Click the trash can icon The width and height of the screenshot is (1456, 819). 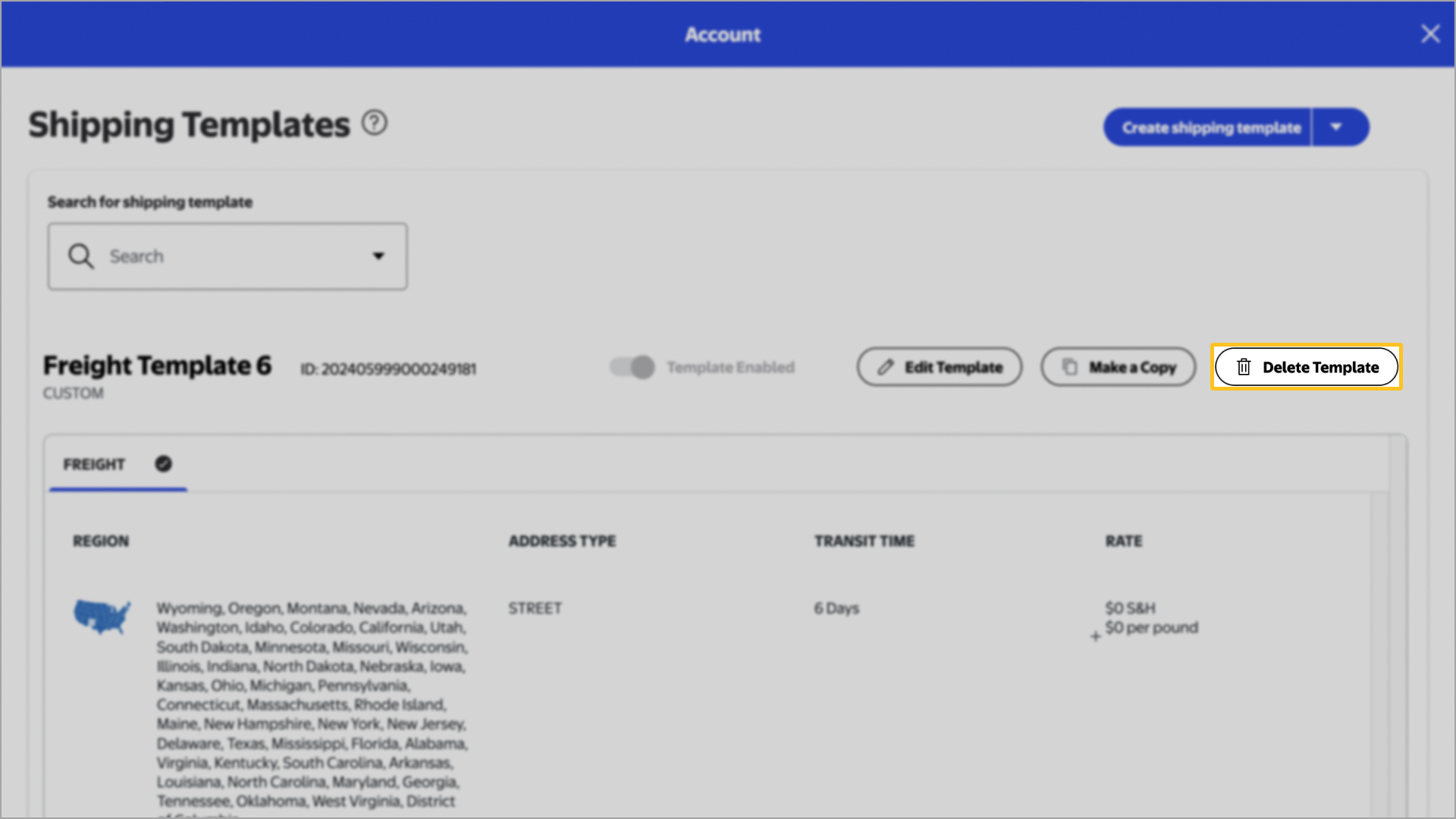point(1244,367)
